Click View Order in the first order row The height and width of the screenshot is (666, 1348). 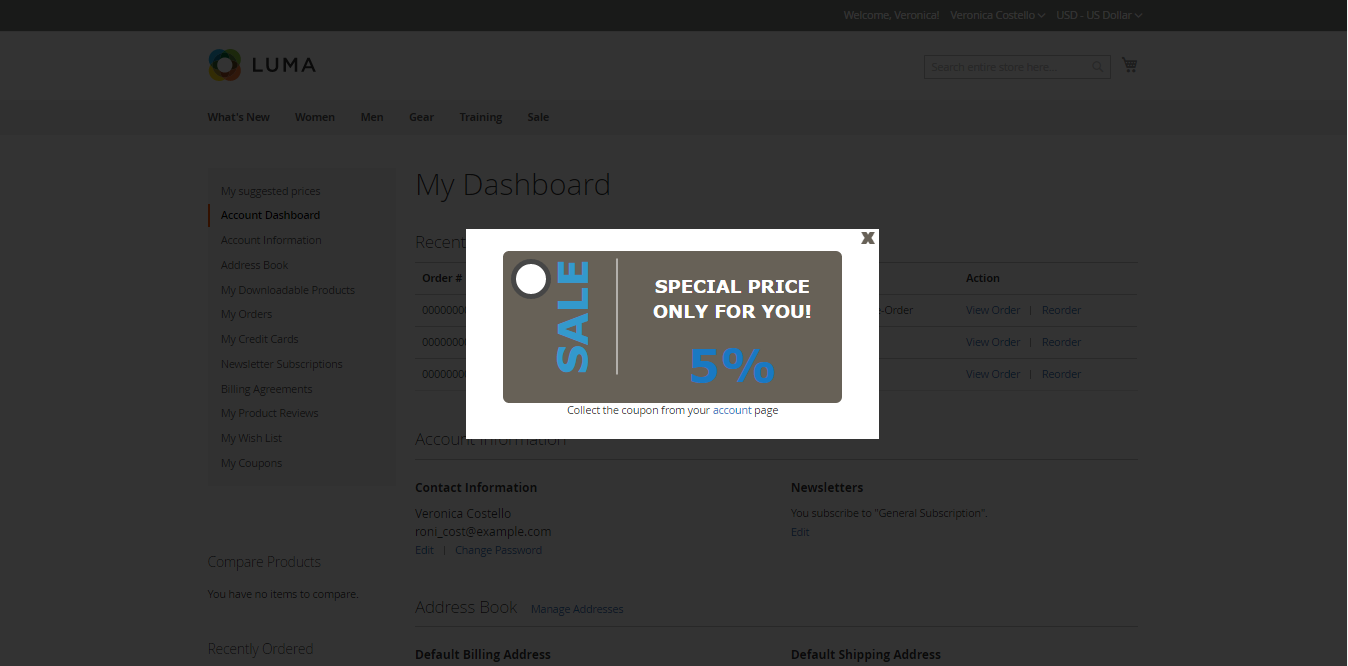click(993, 310)
